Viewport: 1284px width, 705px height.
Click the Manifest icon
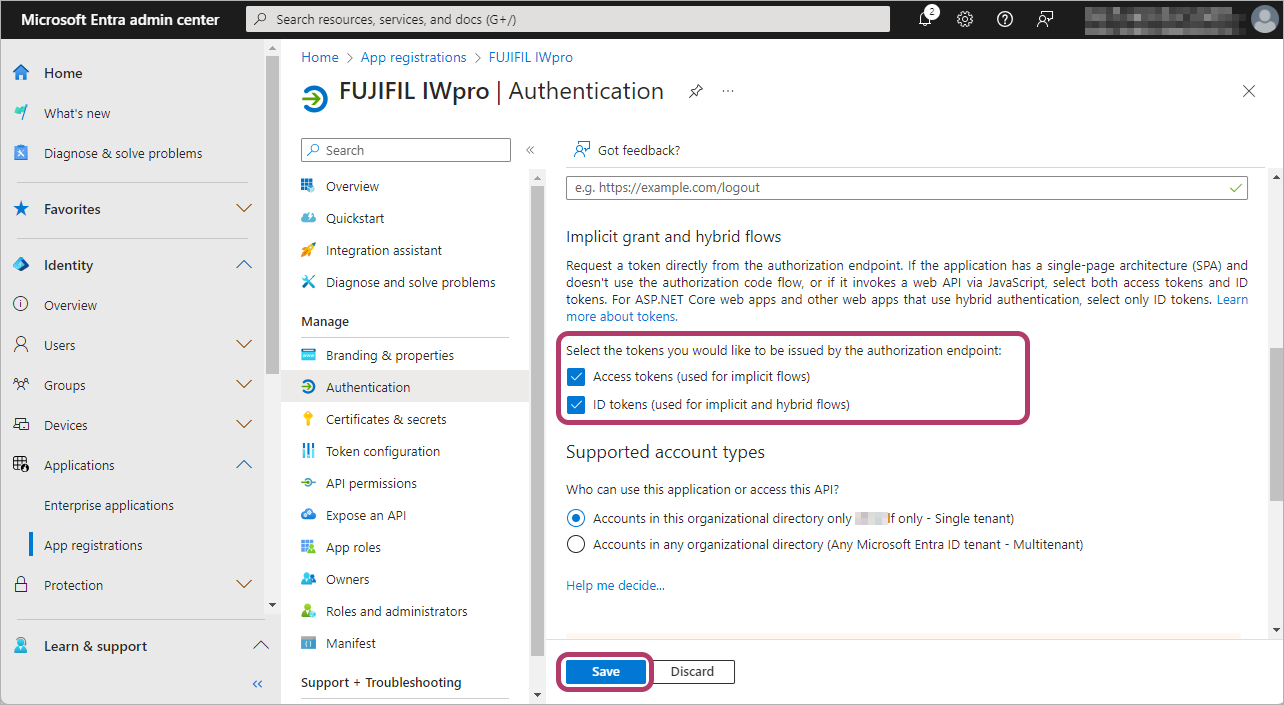(x=308, y=643)
